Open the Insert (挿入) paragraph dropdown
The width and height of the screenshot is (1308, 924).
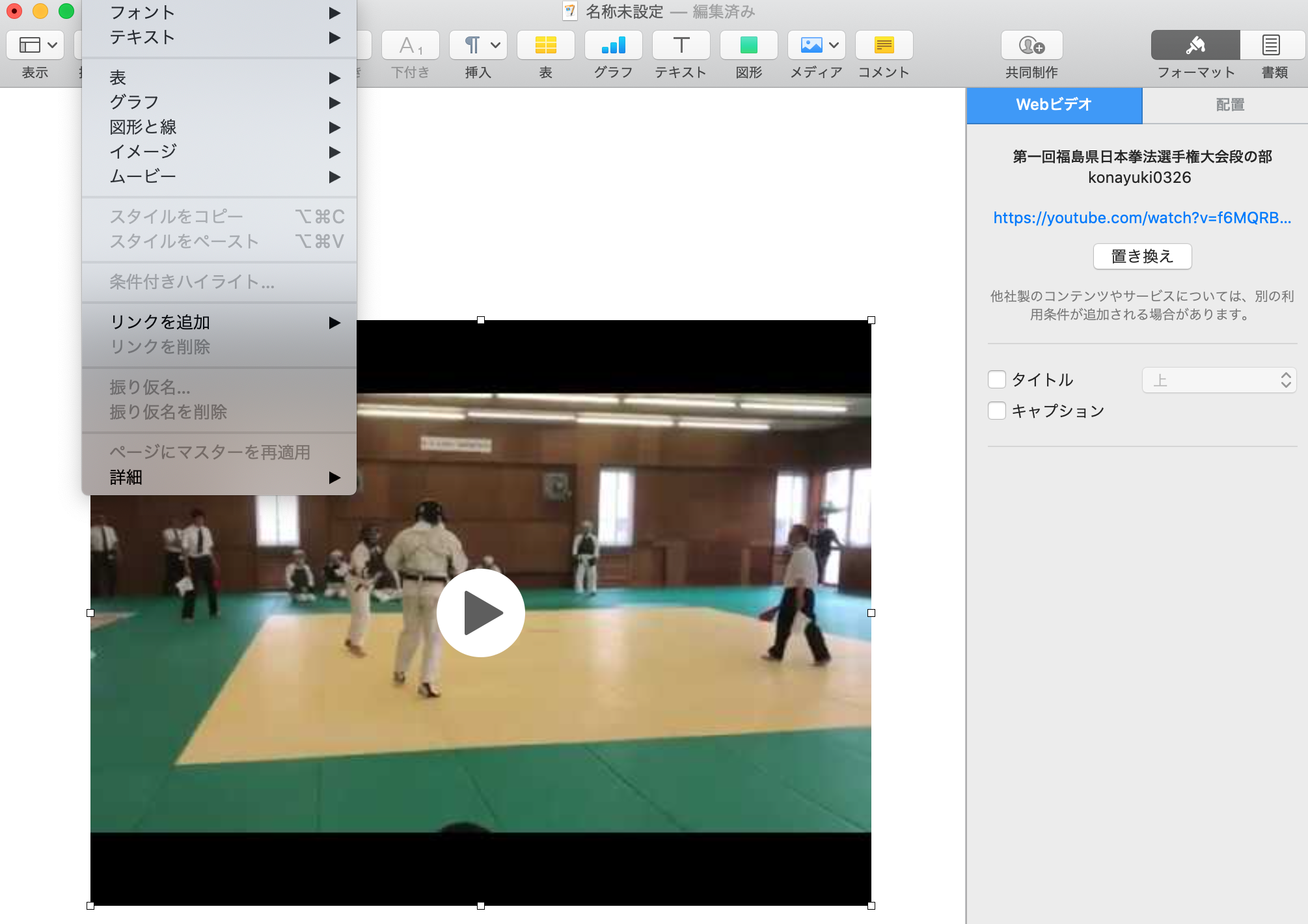click(478, 46)
